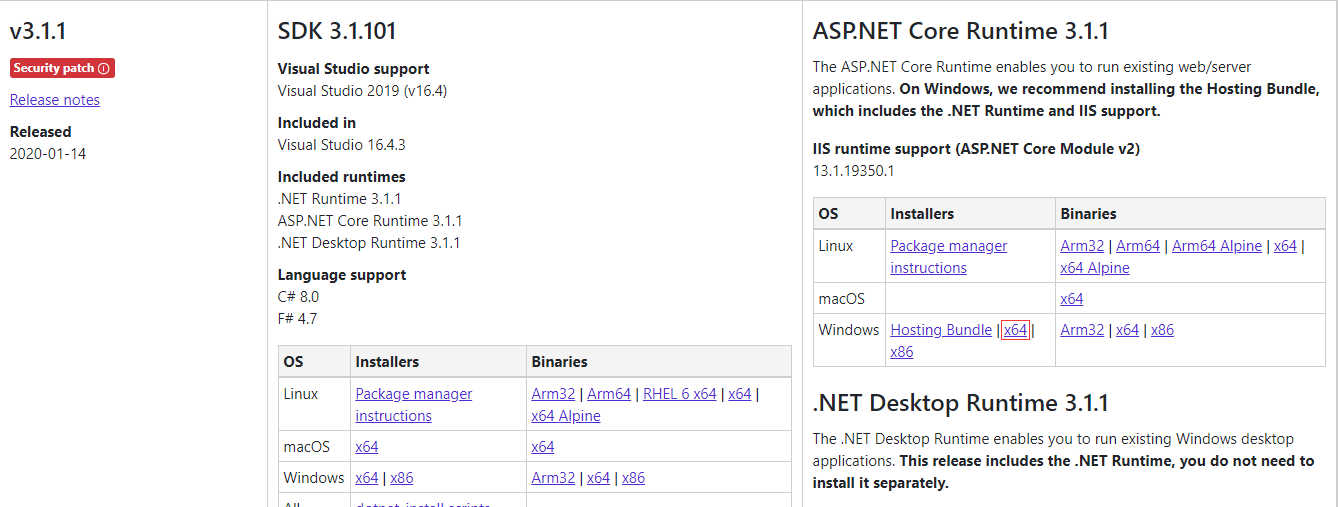Download SDK Linux Arm32 binary
Screen dimensions: 1338x507
pos(554,394)
